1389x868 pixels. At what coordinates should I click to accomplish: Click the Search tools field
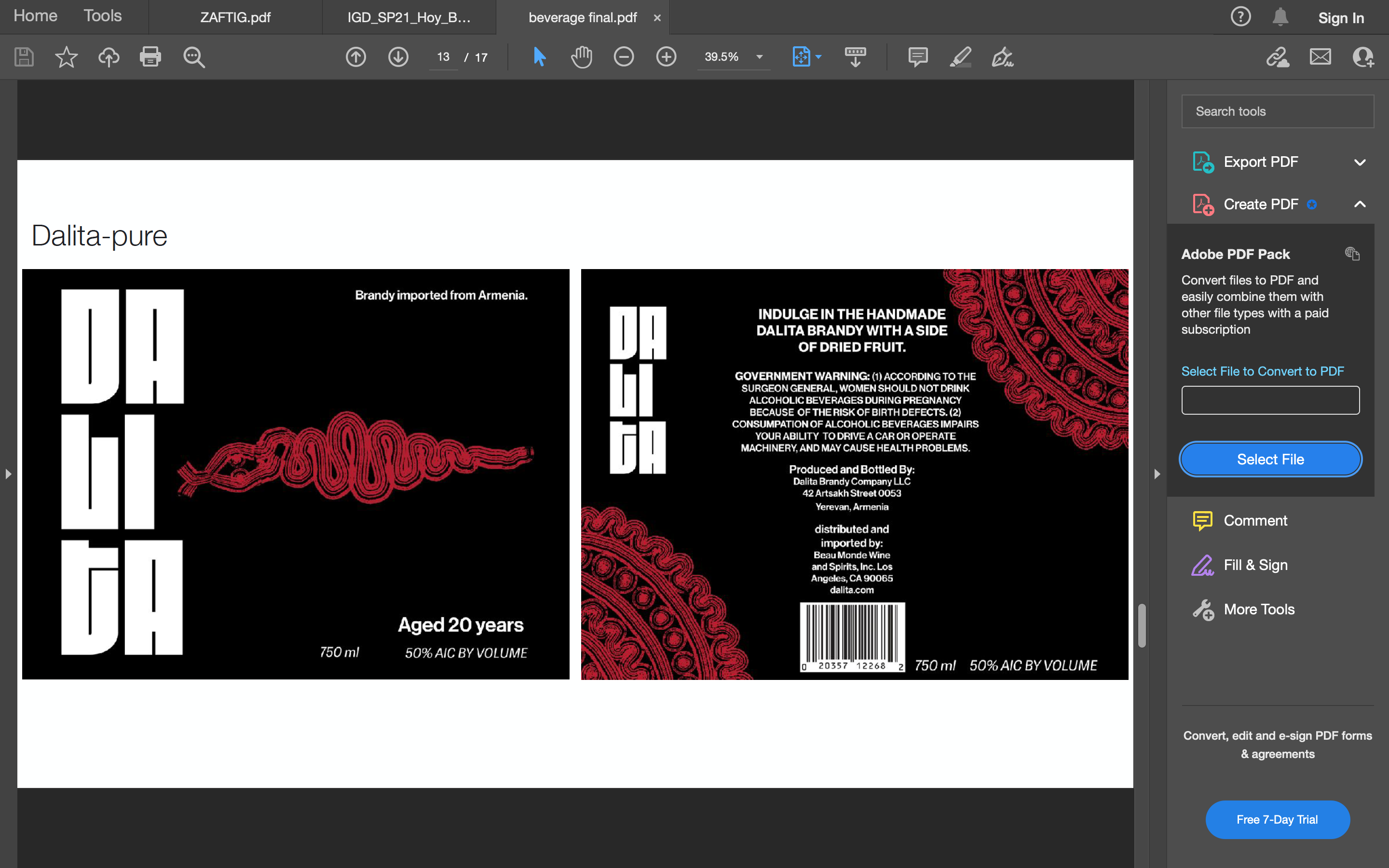(1277, 111)
